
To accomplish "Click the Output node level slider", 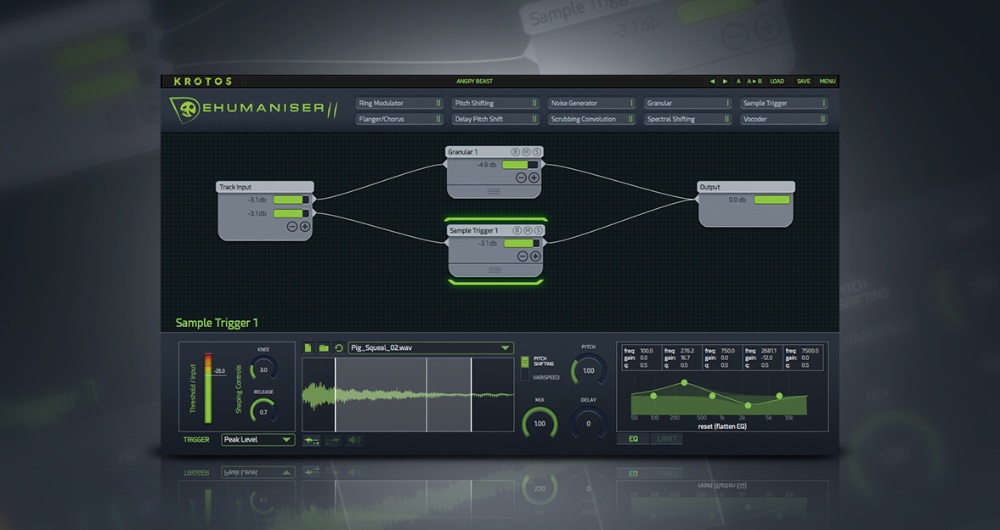I will coord(771,200).
